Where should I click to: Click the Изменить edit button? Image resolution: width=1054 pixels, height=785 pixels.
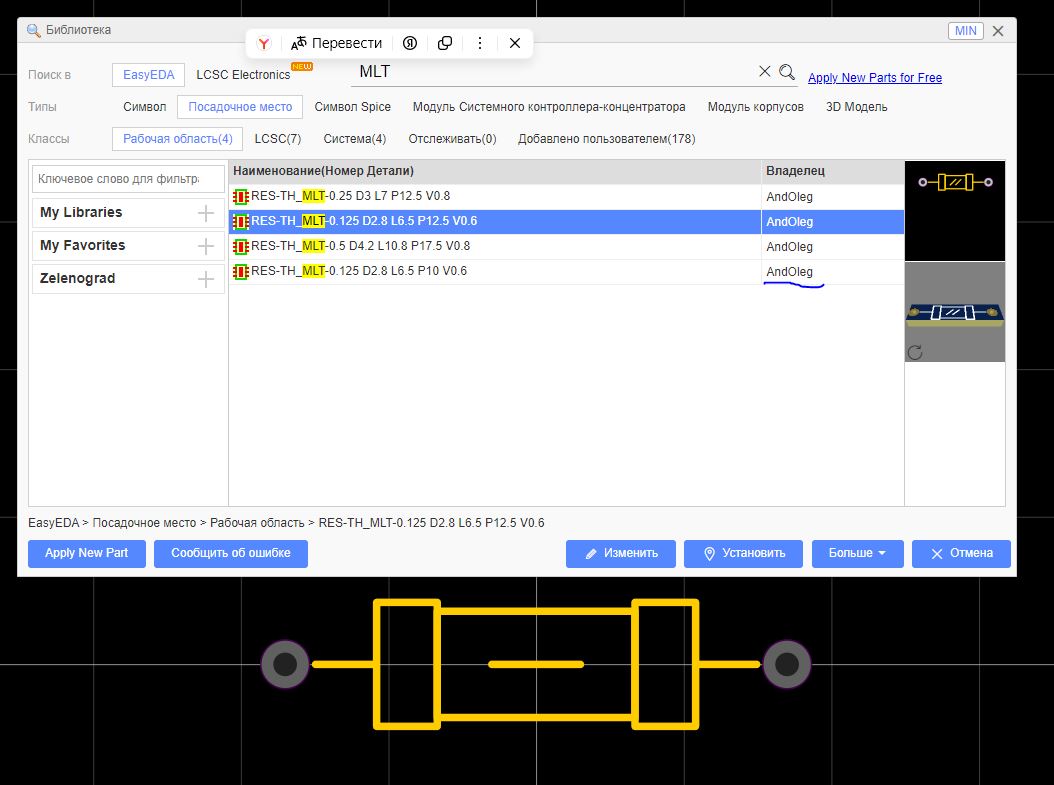[x=620, y=554]
